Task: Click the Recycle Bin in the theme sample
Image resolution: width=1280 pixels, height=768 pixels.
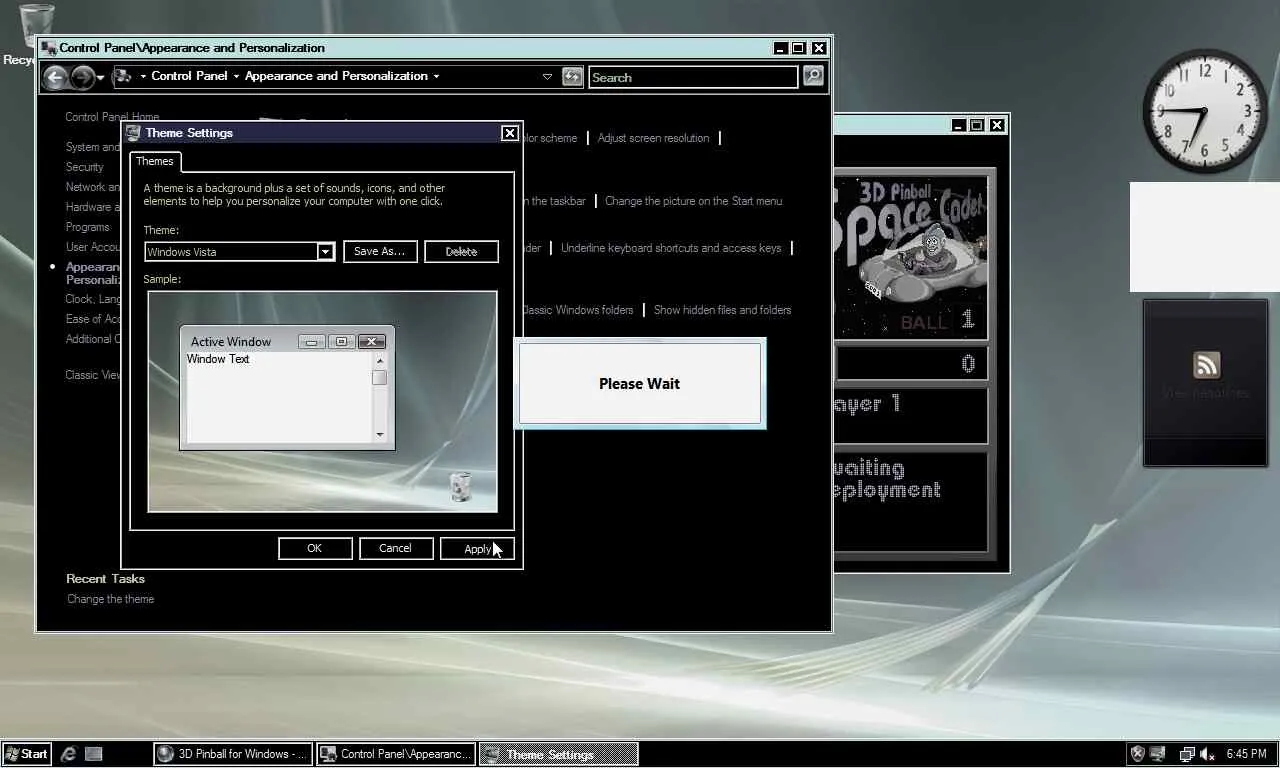Action: (x=460, y=487)
